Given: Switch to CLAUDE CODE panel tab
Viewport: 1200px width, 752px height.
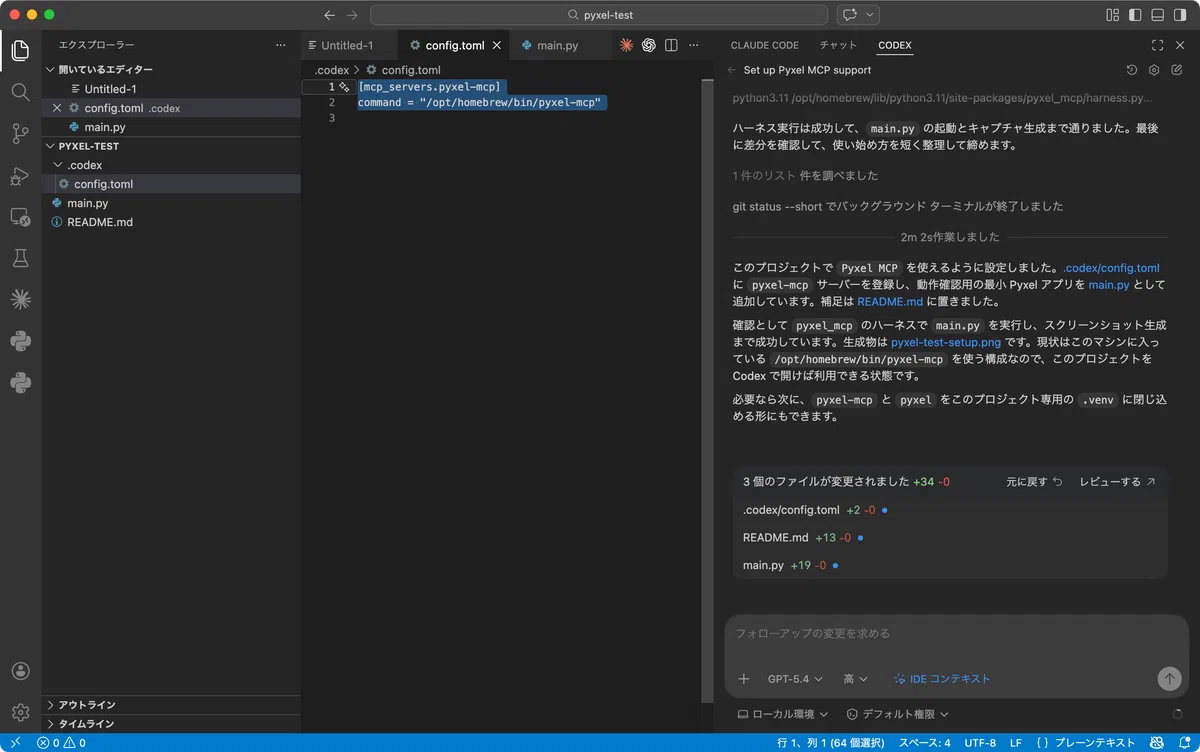Looking at the screenshot, I should [x=765, y=45].
